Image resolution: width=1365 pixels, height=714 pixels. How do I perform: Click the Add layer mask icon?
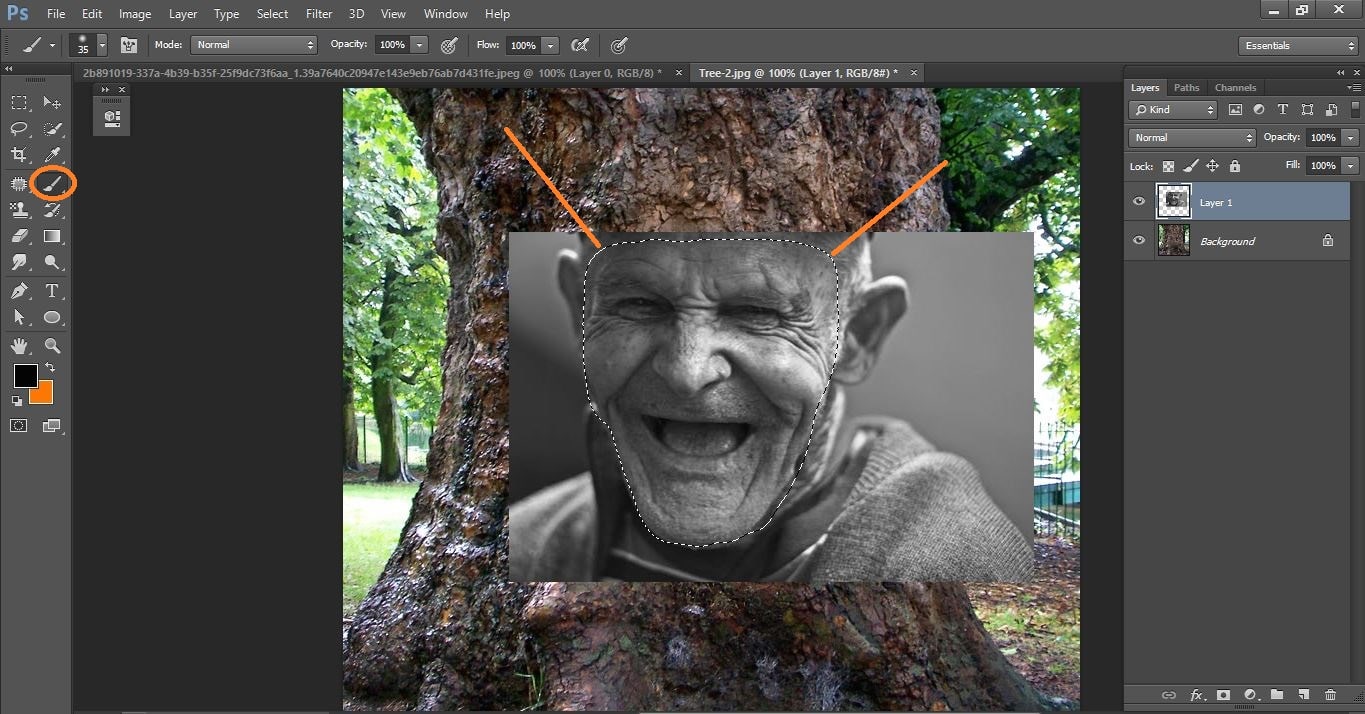[1223, 695]
